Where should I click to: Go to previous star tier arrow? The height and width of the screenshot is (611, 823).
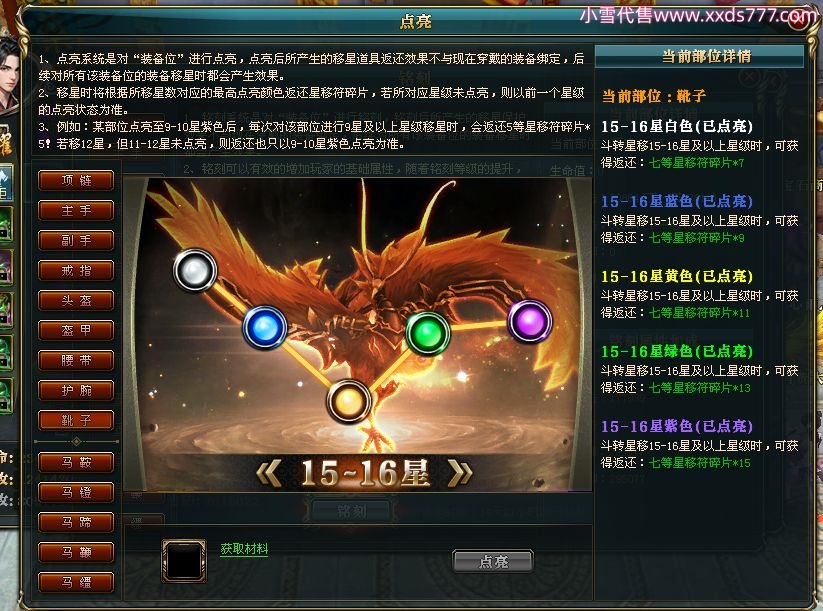click(x=269, y=472)
